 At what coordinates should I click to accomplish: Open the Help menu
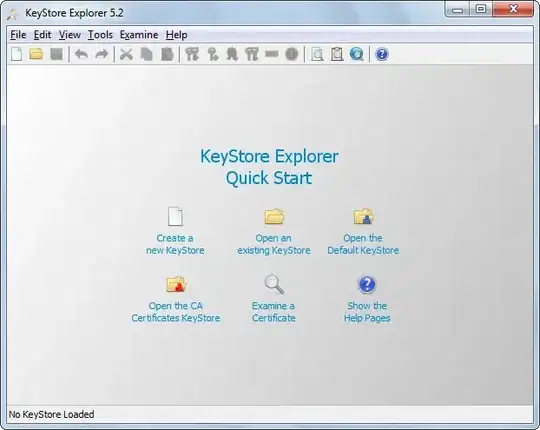point(176,35)
